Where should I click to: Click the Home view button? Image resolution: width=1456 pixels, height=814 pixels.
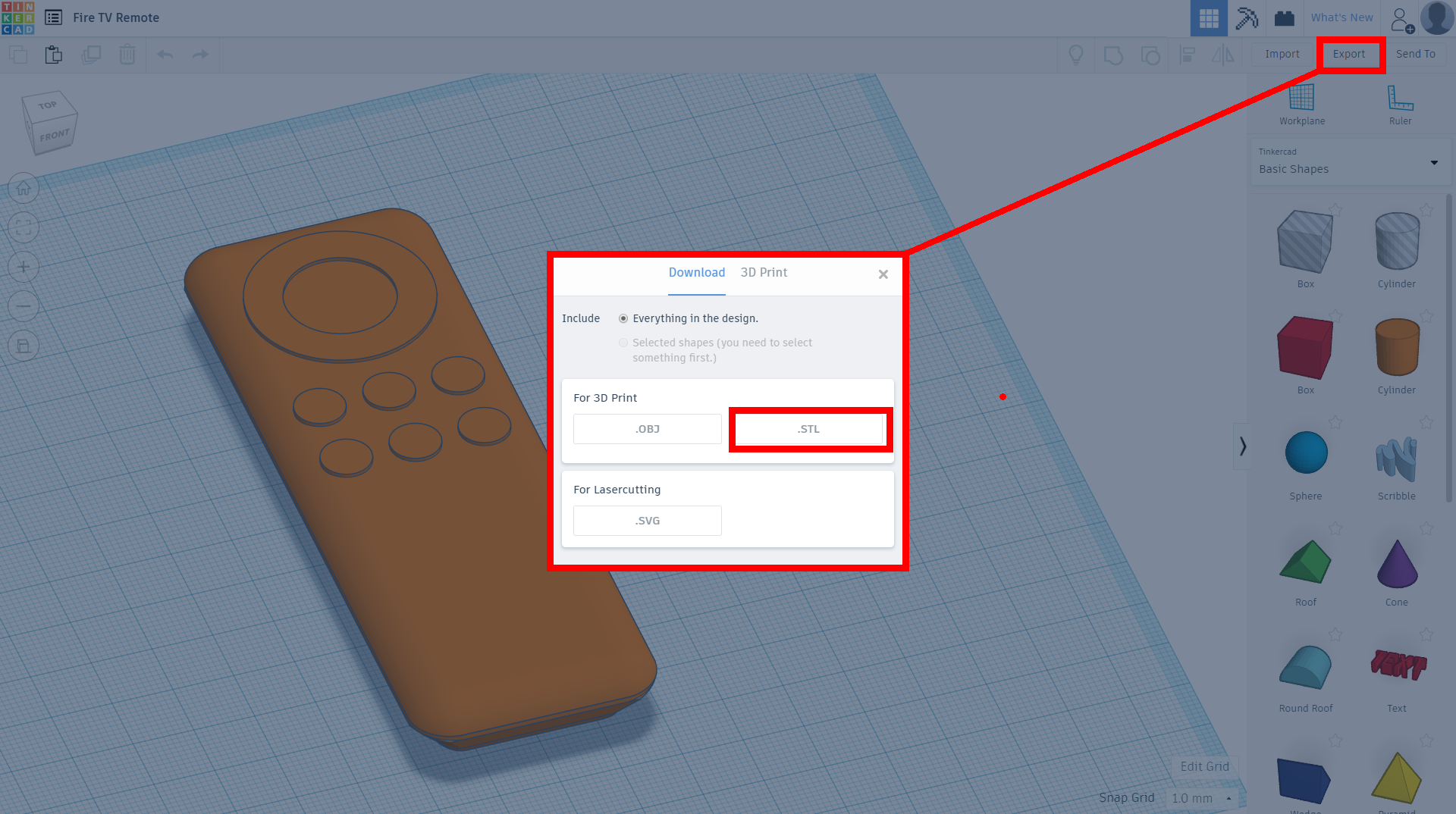pyautogui.click(x=24, y=188)
